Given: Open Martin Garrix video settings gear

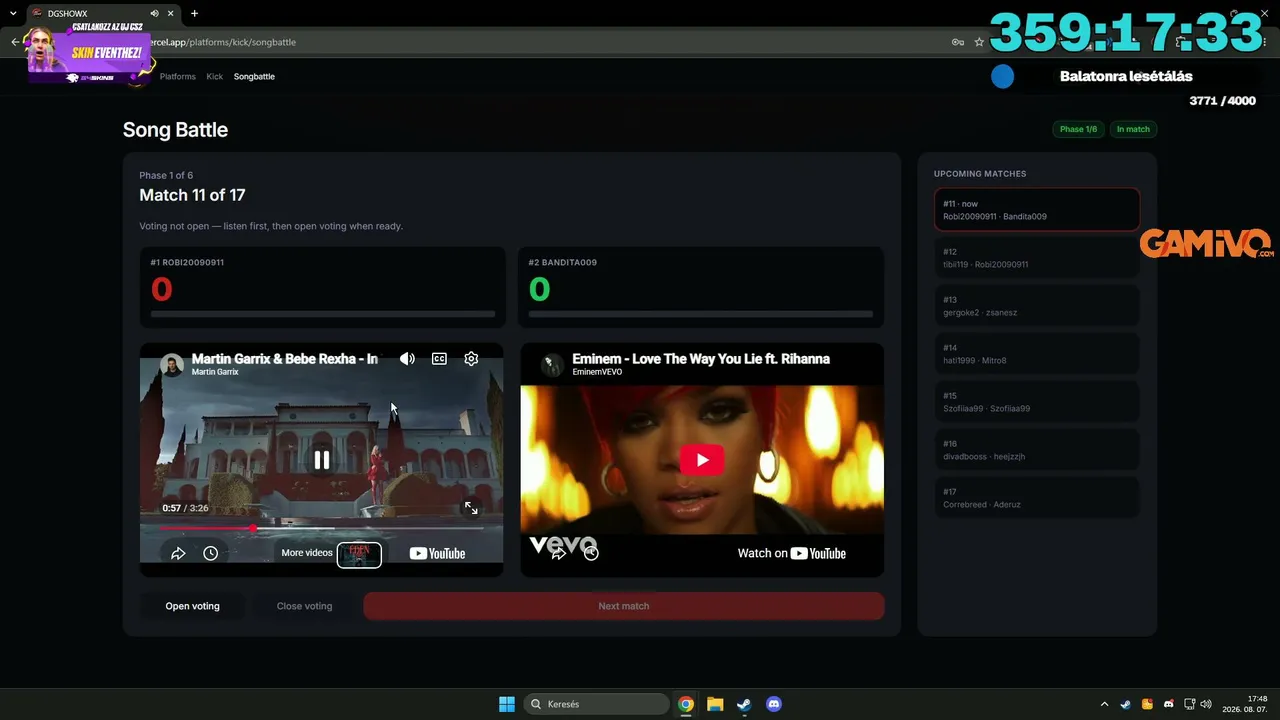Looking at the screenshot, I should (471, 359).
